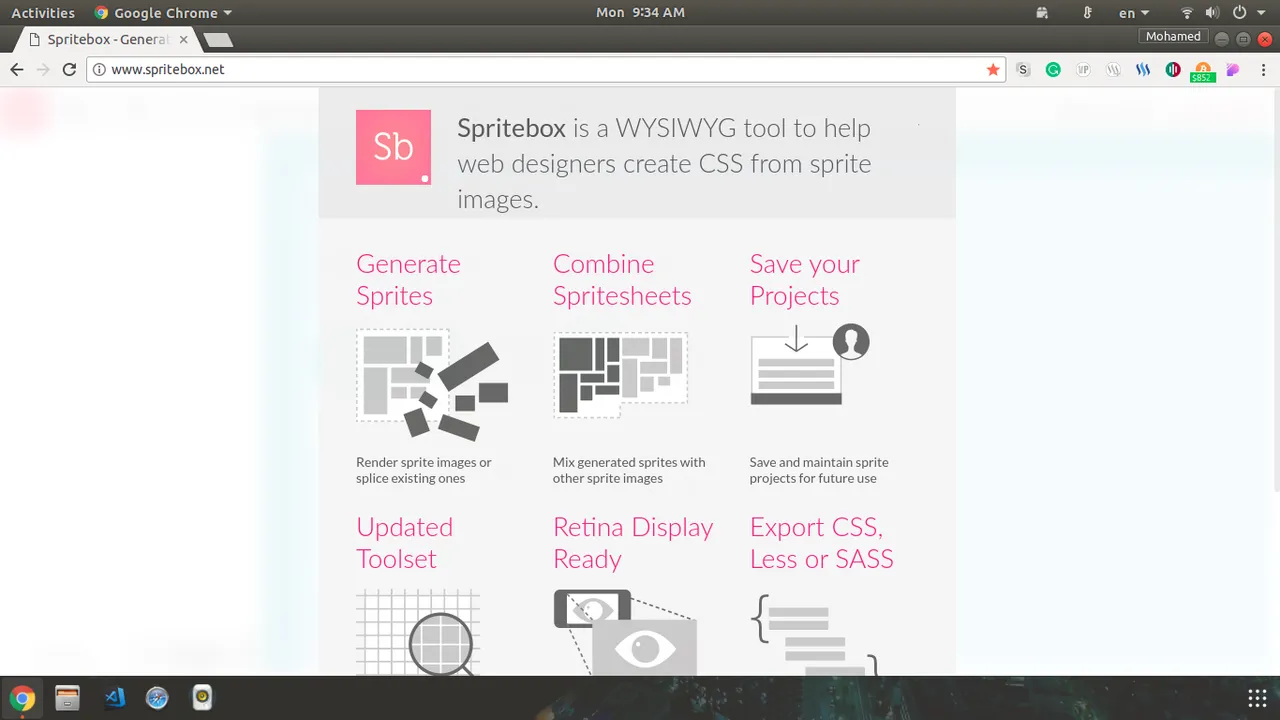The image size is (1280, 720).
Task: Open the Files app in dock
Action: click(67, 697)
